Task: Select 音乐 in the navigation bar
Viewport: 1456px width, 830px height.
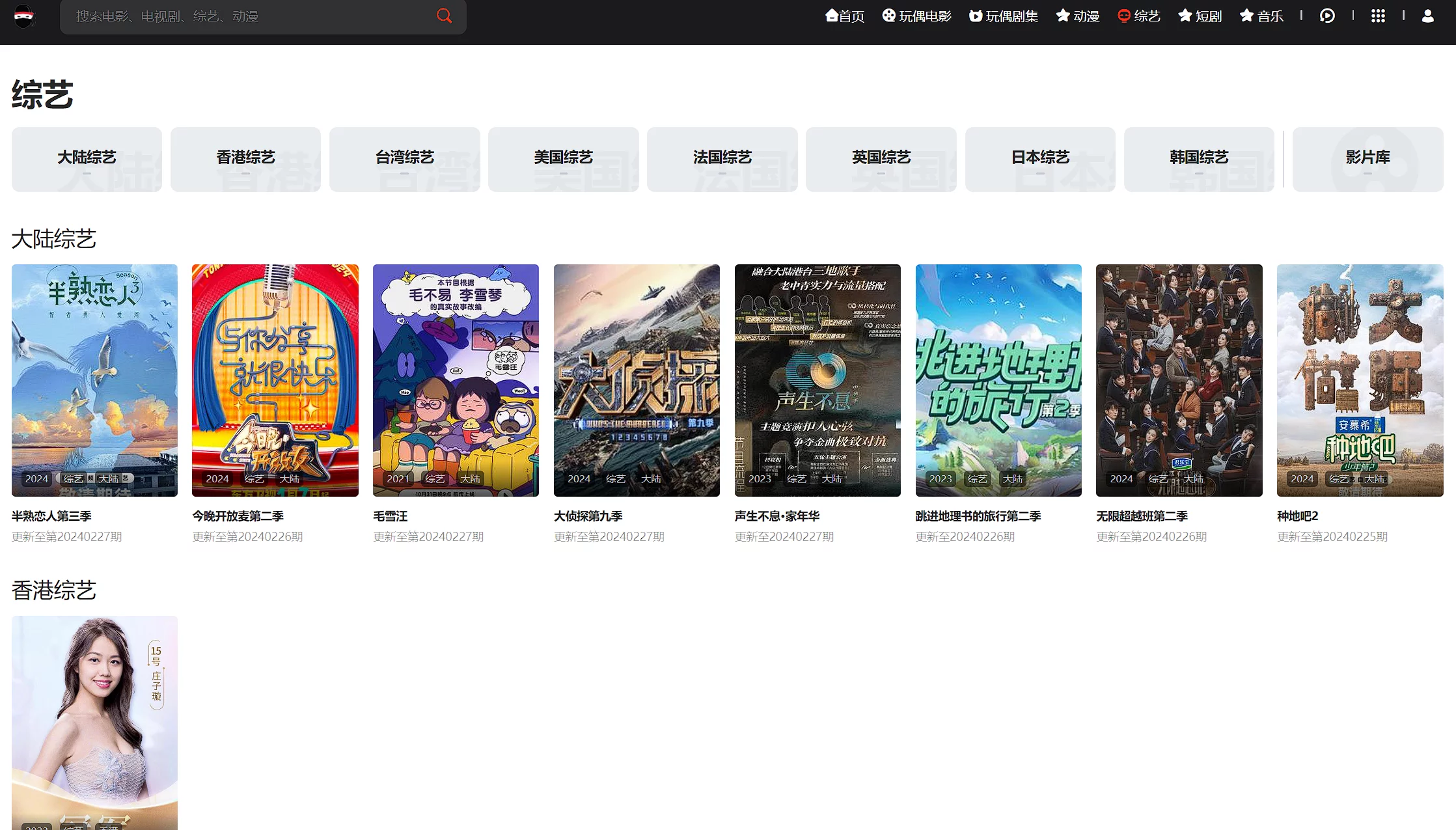Action: pos(1261,16)
